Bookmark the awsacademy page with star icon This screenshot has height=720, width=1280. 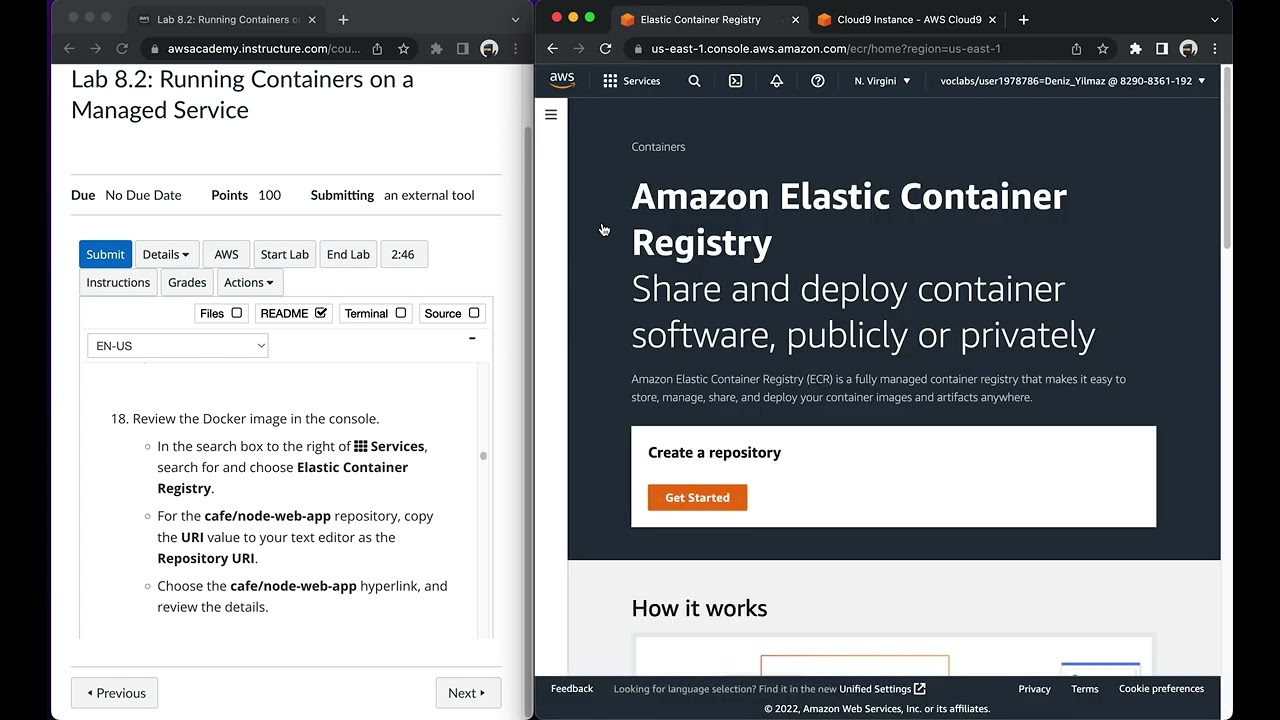point(403,48)
